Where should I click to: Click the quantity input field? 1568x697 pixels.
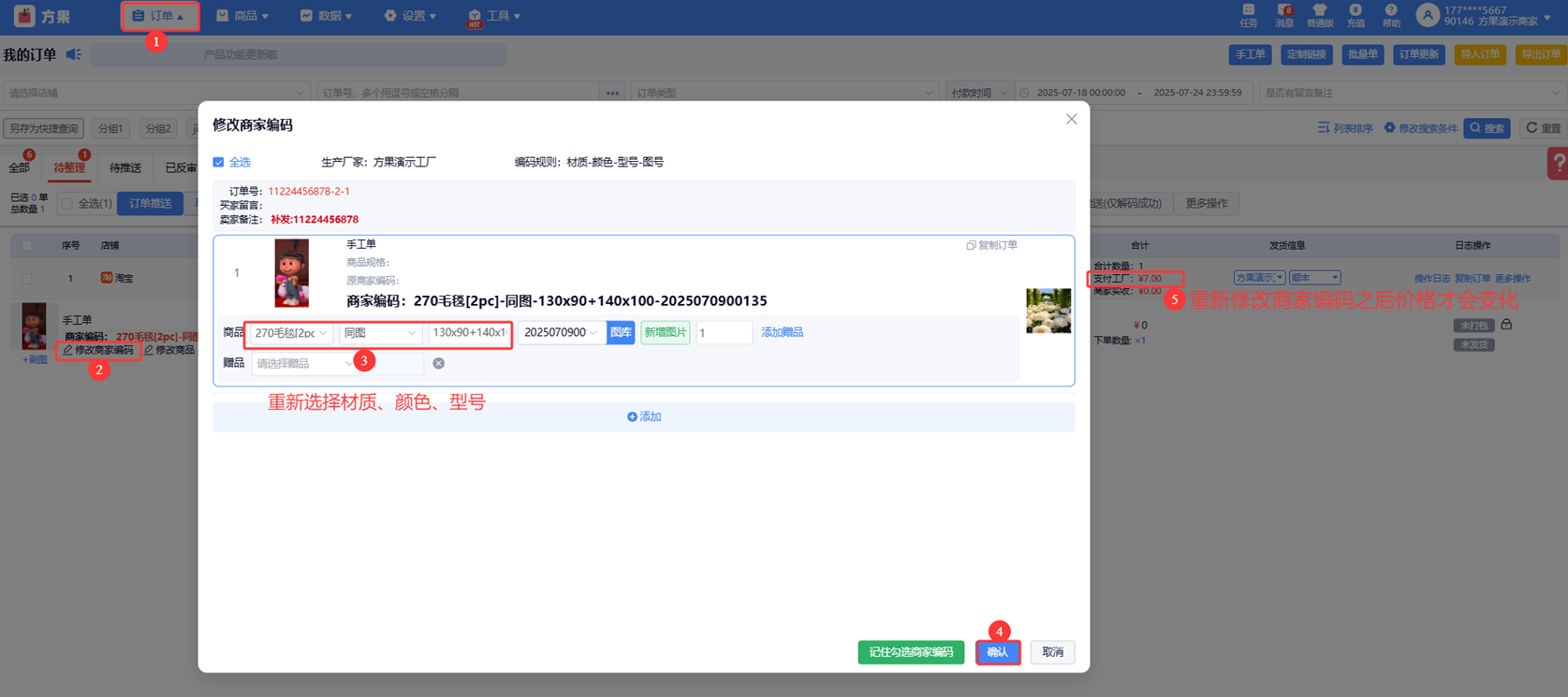pos(724,332)
